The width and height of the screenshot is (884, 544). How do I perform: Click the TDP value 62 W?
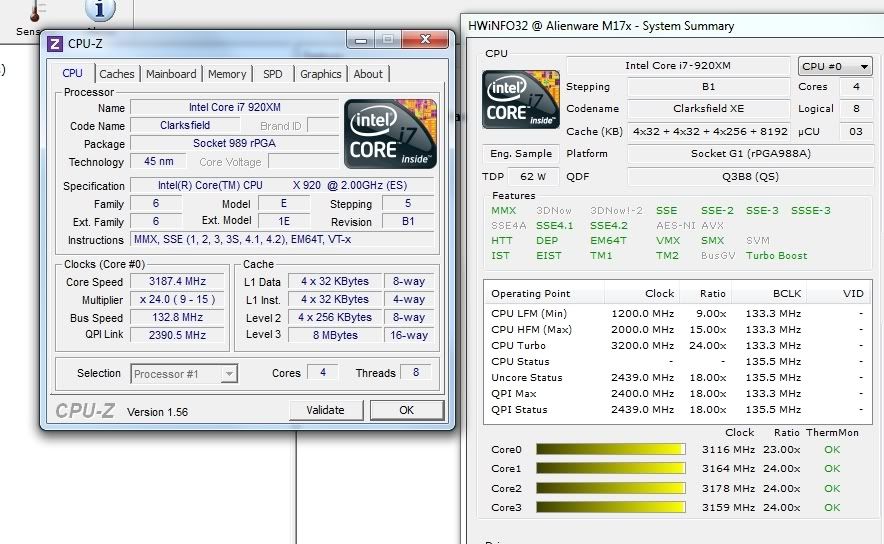[533, 176]
